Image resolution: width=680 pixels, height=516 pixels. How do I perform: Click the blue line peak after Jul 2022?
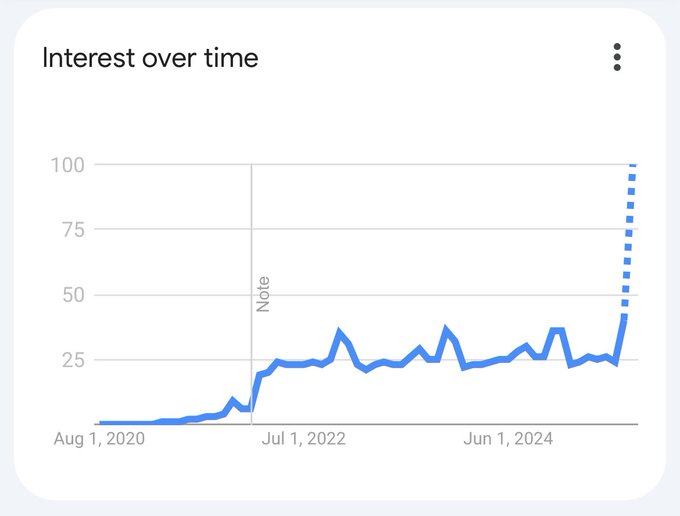click(x=340, y=333)
